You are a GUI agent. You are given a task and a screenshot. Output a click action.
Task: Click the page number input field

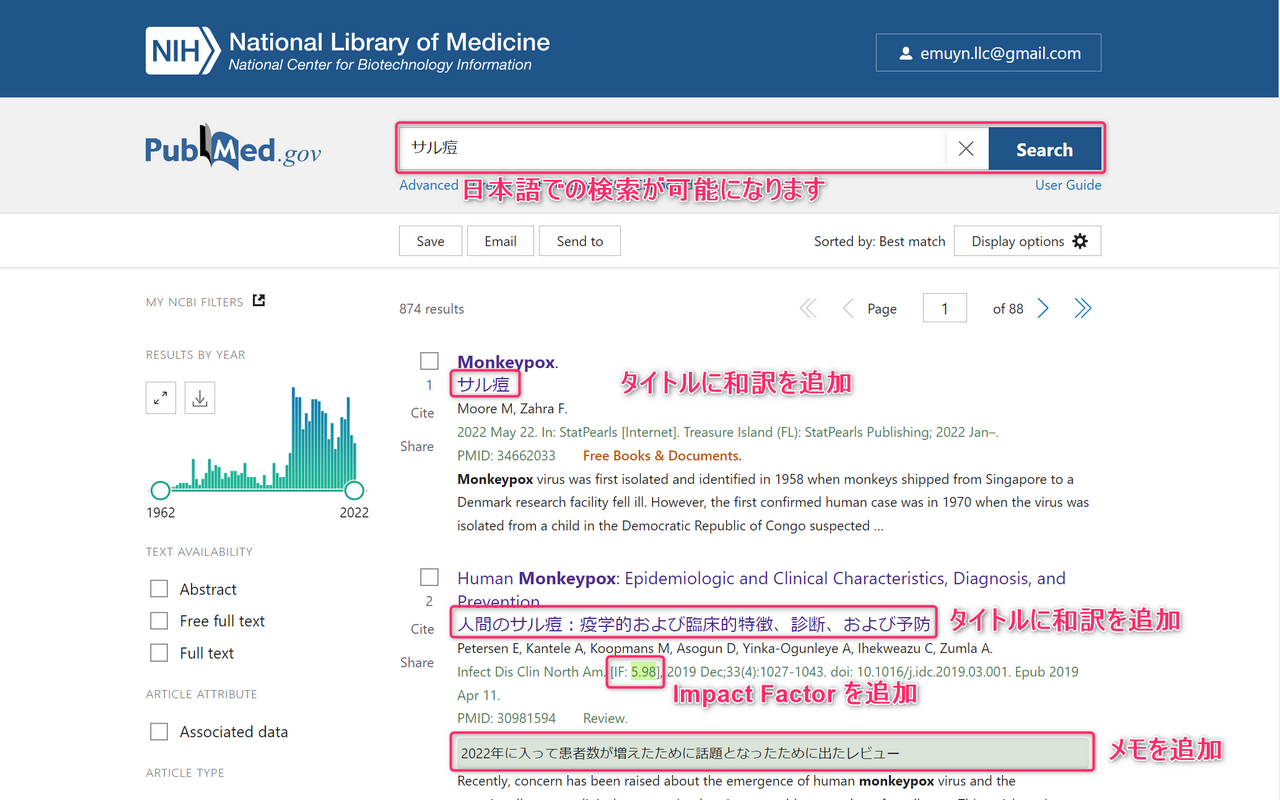944,309
